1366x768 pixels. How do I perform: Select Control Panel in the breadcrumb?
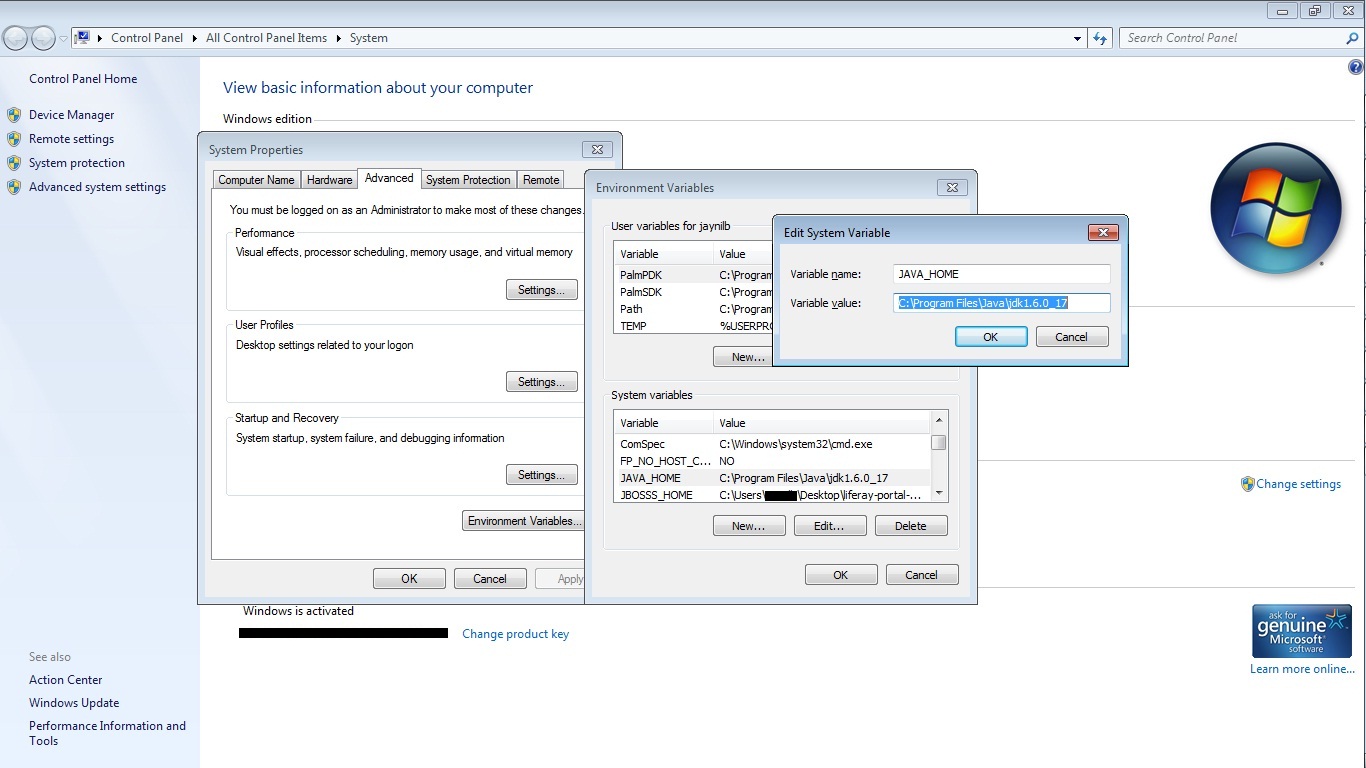click(x=147, y=38)
